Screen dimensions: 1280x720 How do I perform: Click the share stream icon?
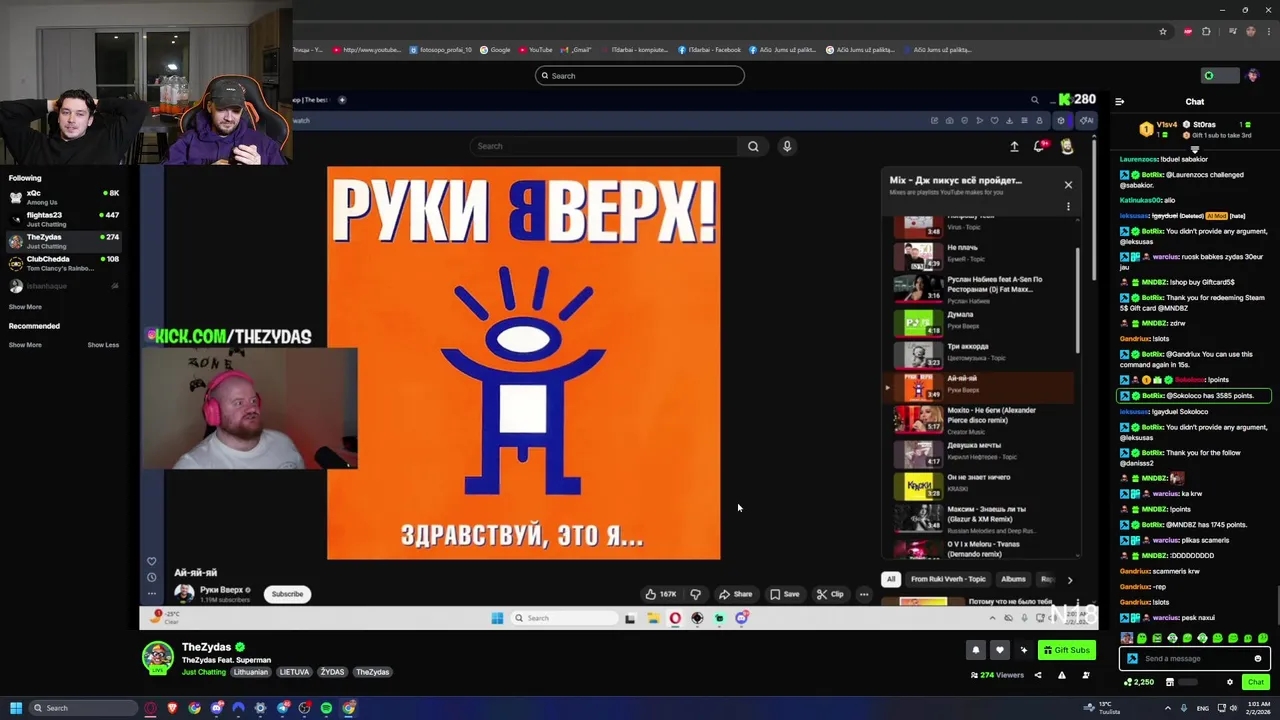[1037, 675]
